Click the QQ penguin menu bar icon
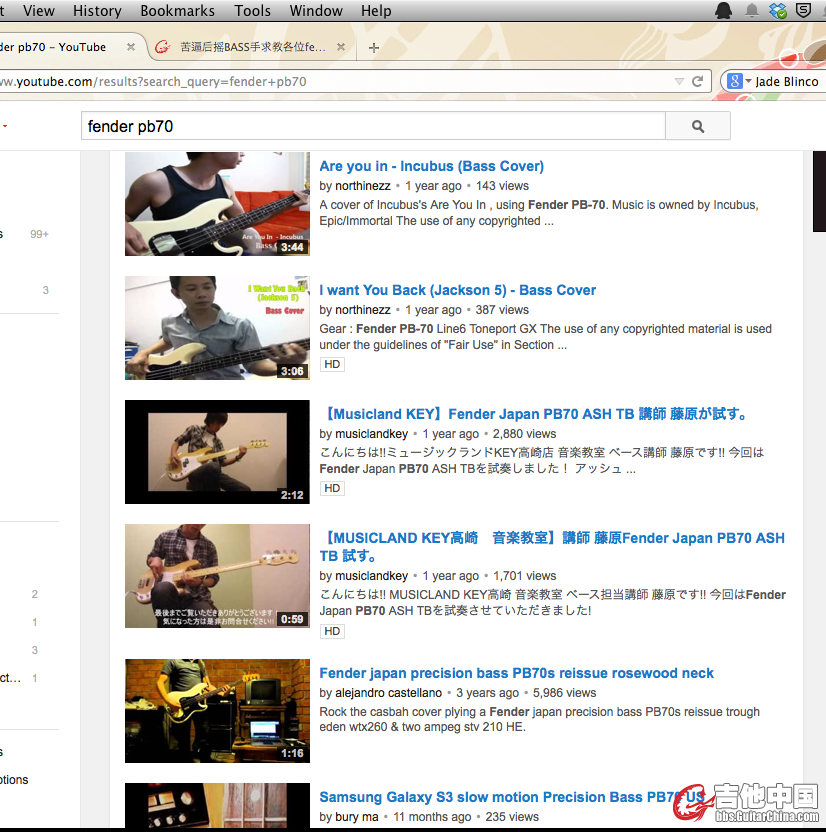The image size is (826, 832). point(723,11)
